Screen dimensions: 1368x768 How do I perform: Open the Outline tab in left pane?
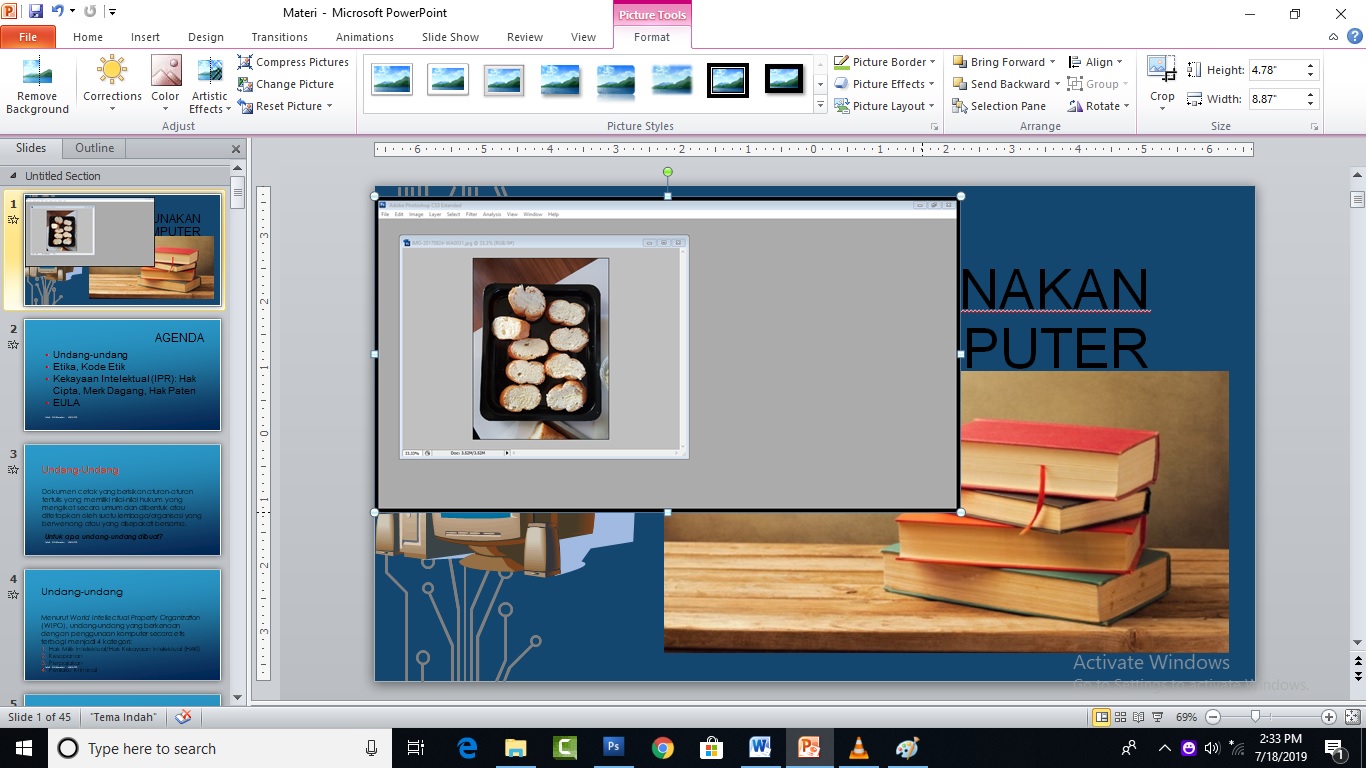click(x=93, y=148)
